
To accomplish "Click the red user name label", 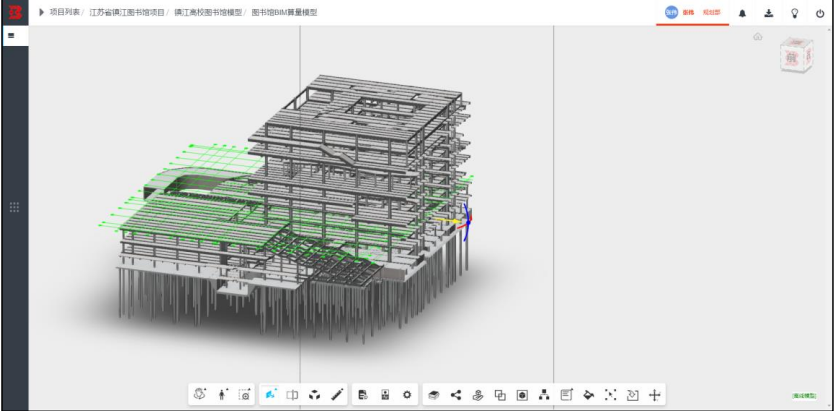I will pyautogui.click(x=689, y=12).
